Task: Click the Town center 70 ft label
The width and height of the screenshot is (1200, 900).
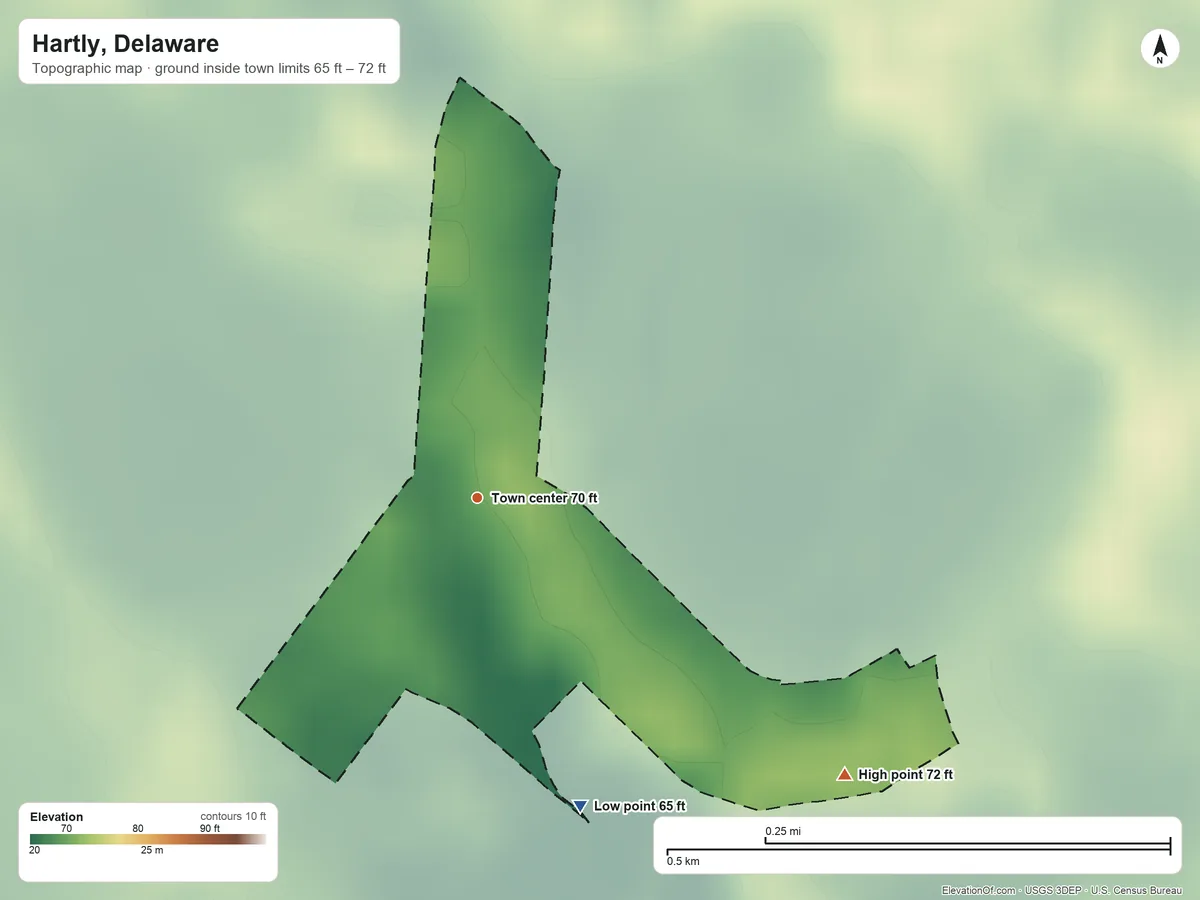Action: pyautogui.click(x=544, y=498)
